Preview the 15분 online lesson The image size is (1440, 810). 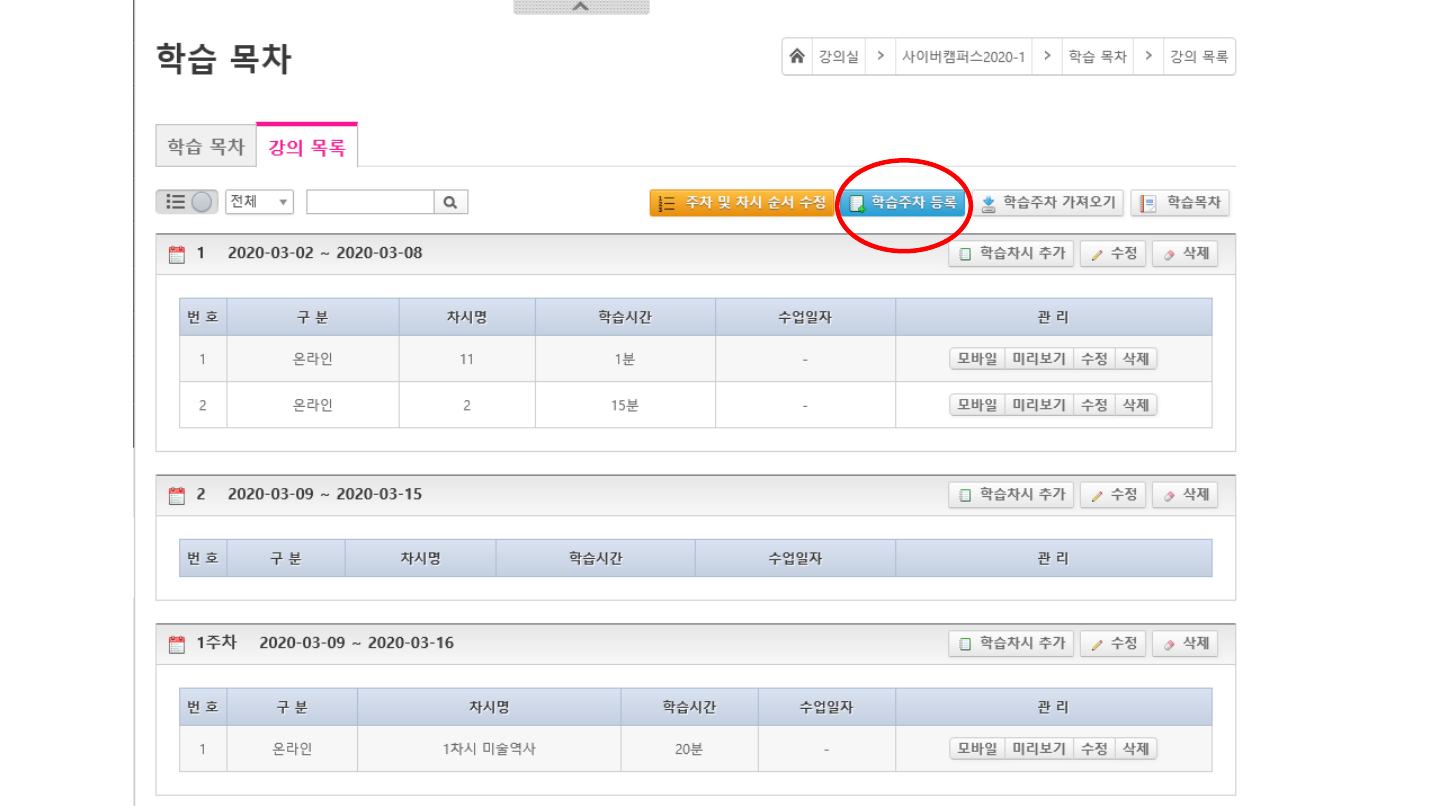tap(1039, 405)
